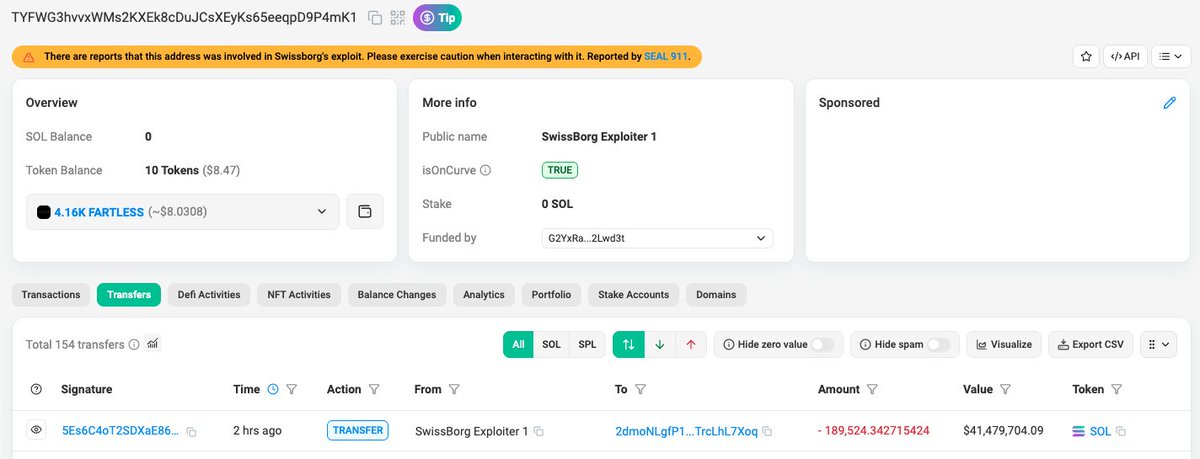The image size is (1200, 459).
Task: Filter the Amount column
Action: click(x=872, y=389)
